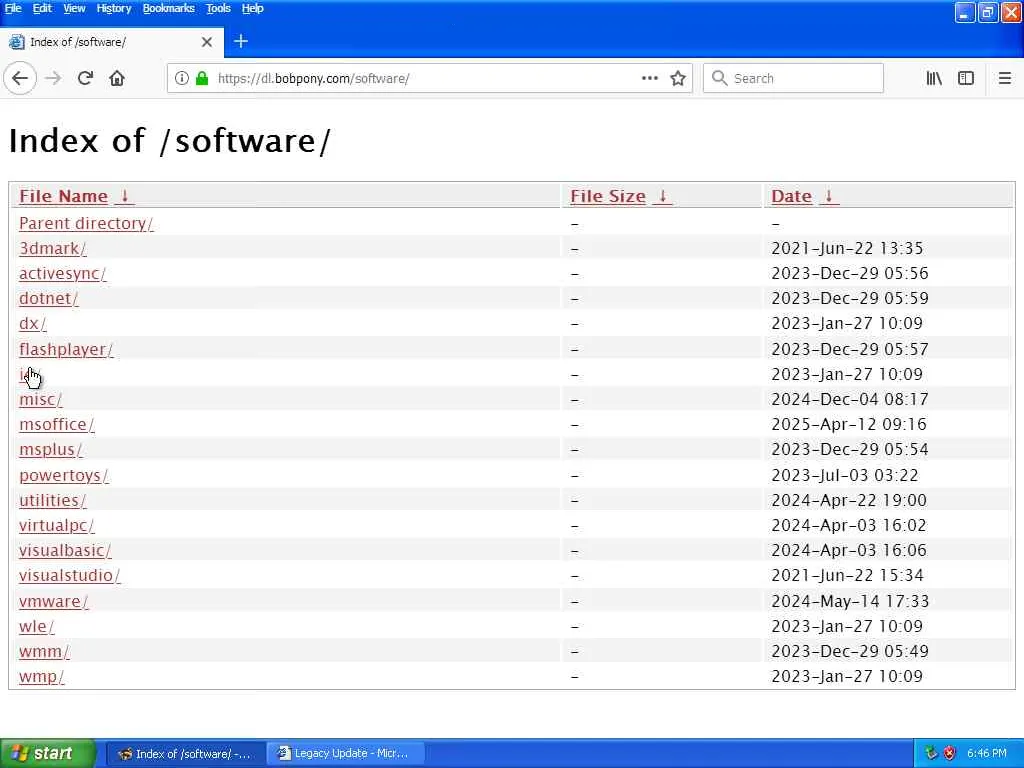Select the Index of /software/ tab
Screen dimensions: 1024x768
pos(112,42)
